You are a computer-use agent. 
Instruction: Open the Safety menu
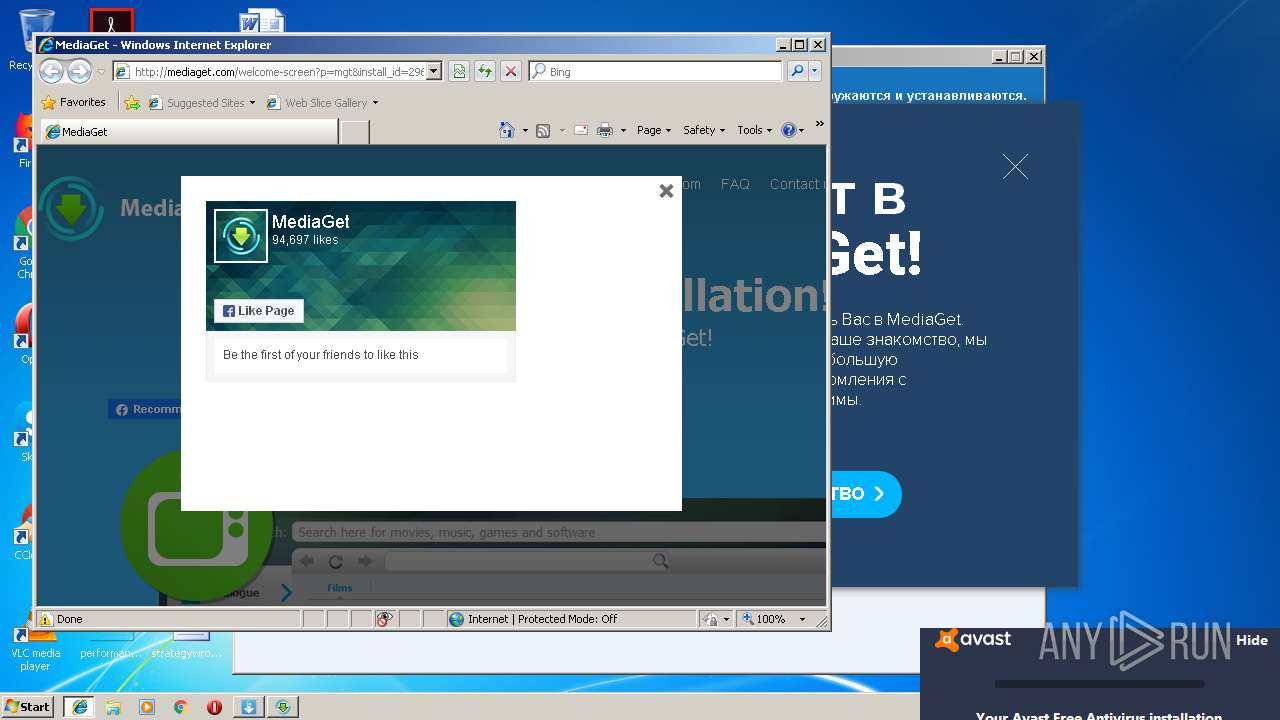[x=704, y=130]
